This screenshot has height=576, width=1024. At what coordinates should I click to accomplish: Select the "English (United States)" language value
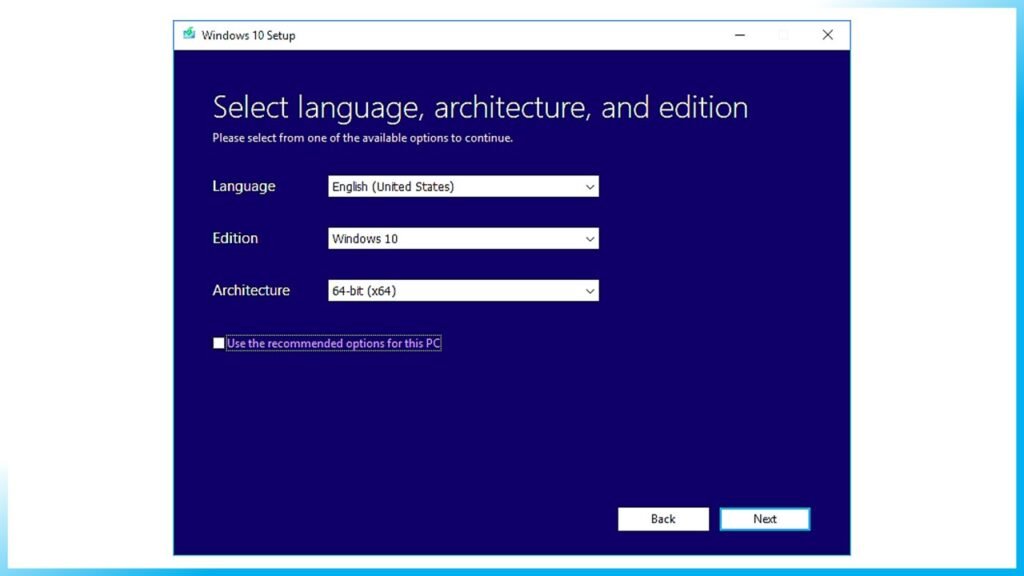click(x=395, y=186)
